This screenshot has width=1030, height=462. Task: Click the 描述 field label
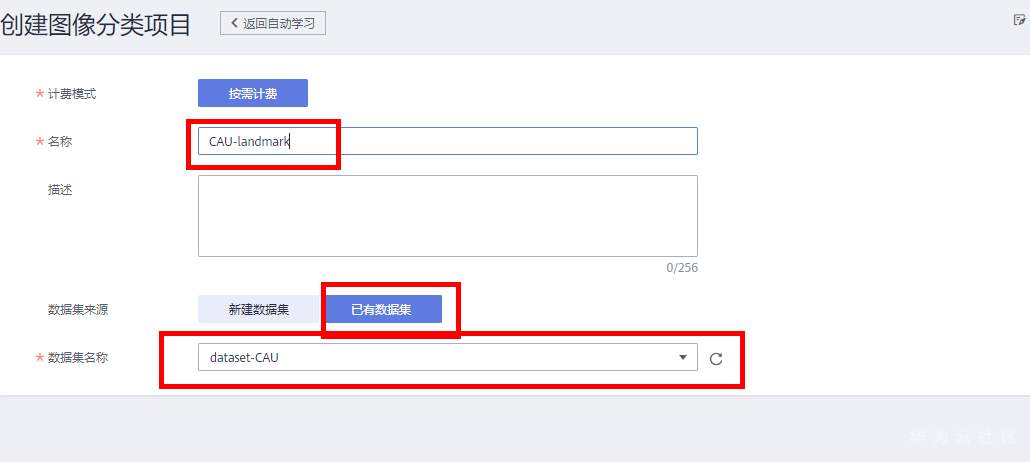(60, 189)
